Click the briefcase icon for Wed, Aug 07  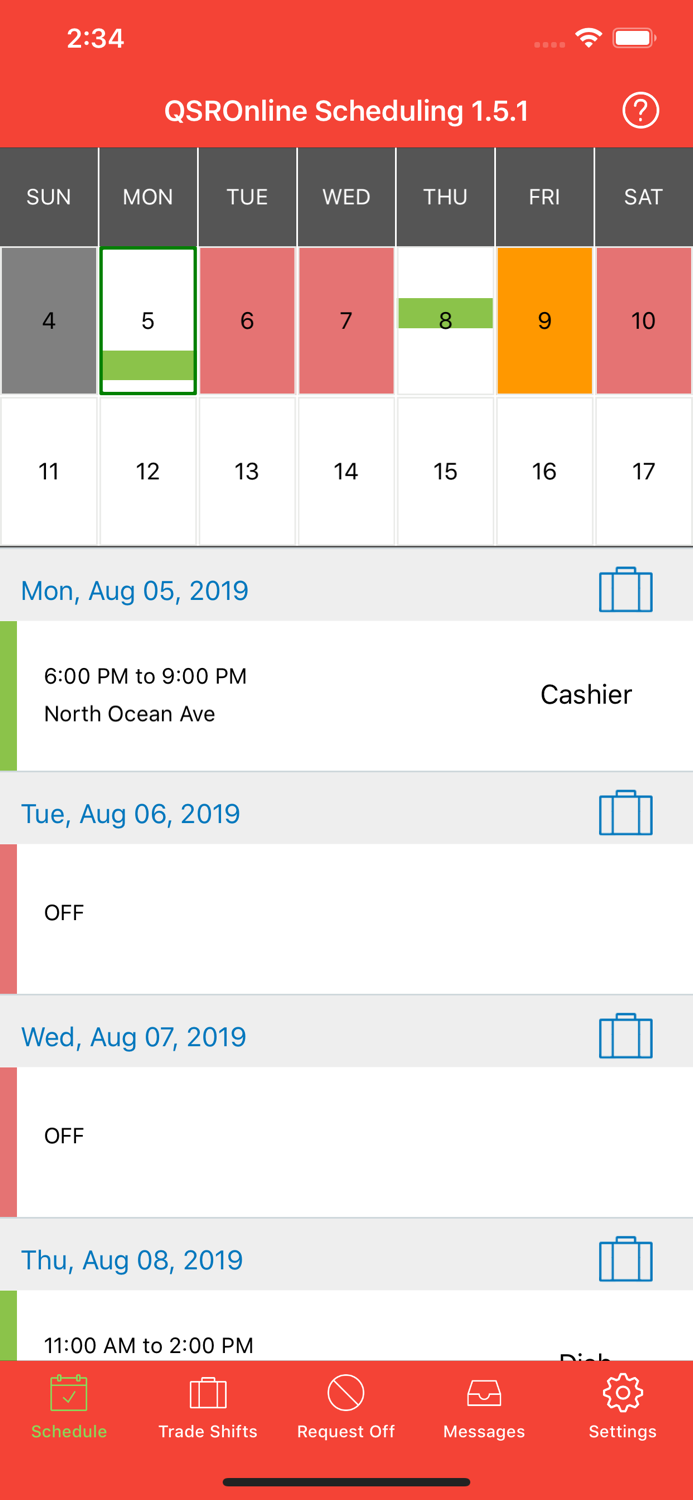click(x=625, y=1036)
